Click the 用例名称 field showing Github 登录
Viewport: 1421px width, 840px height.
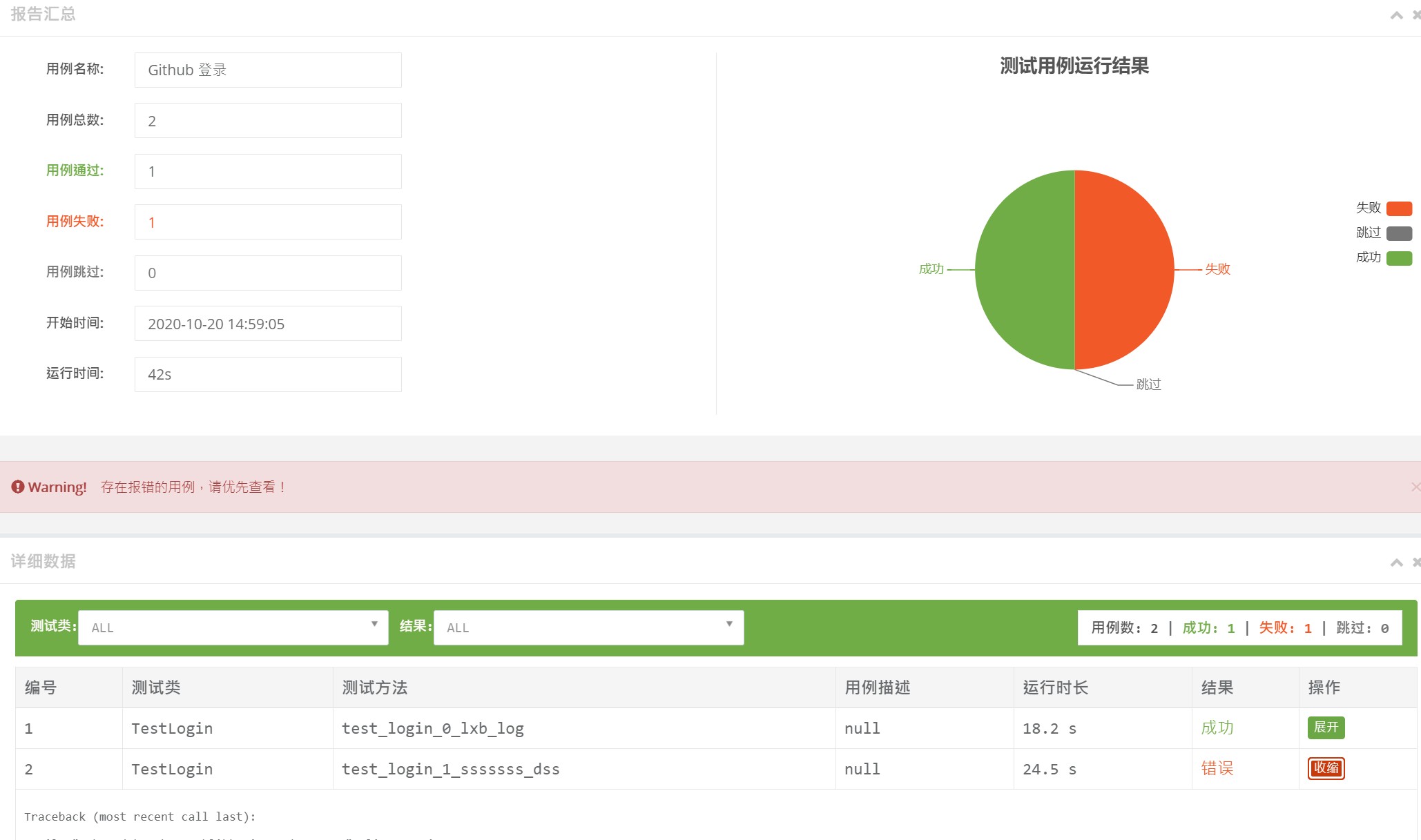point(268,70)
